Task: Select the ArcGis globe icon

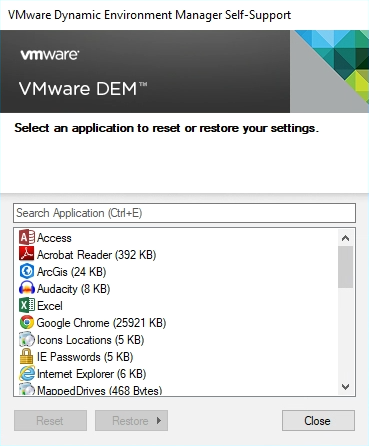Action: pyautogui.click(x=27, y=271)
